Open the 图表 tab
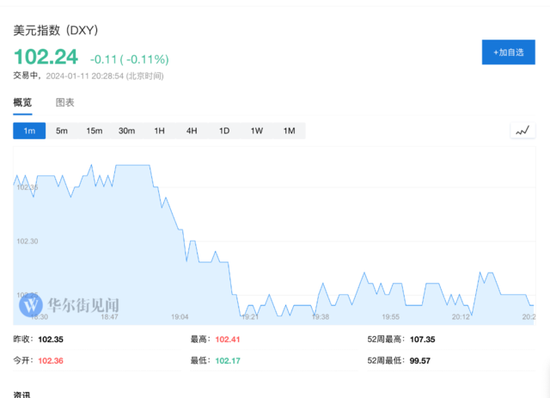Screen dimensions: 550x398 pos(65,102)
